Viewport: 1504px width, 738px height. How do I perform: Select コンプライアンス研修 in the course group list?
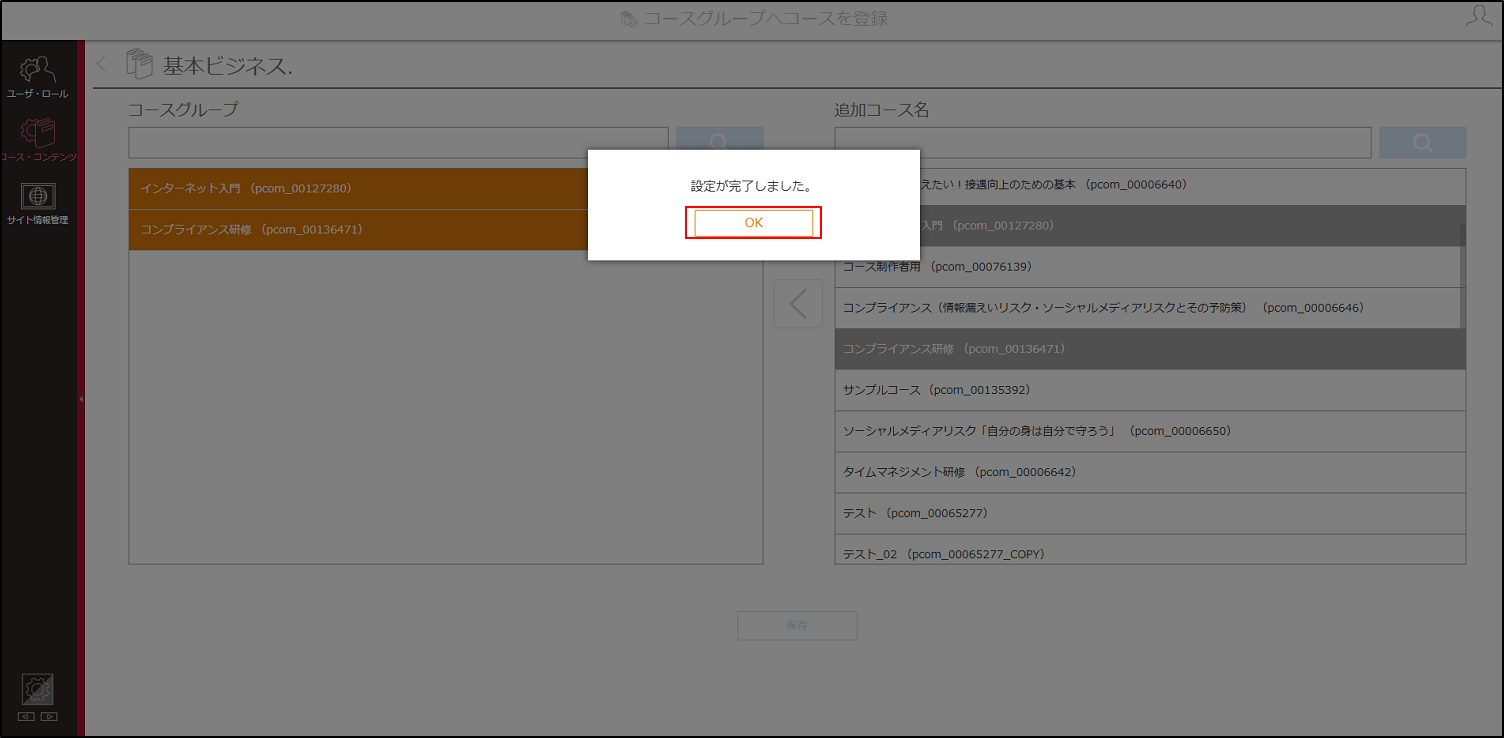click(x=446, y=230)
